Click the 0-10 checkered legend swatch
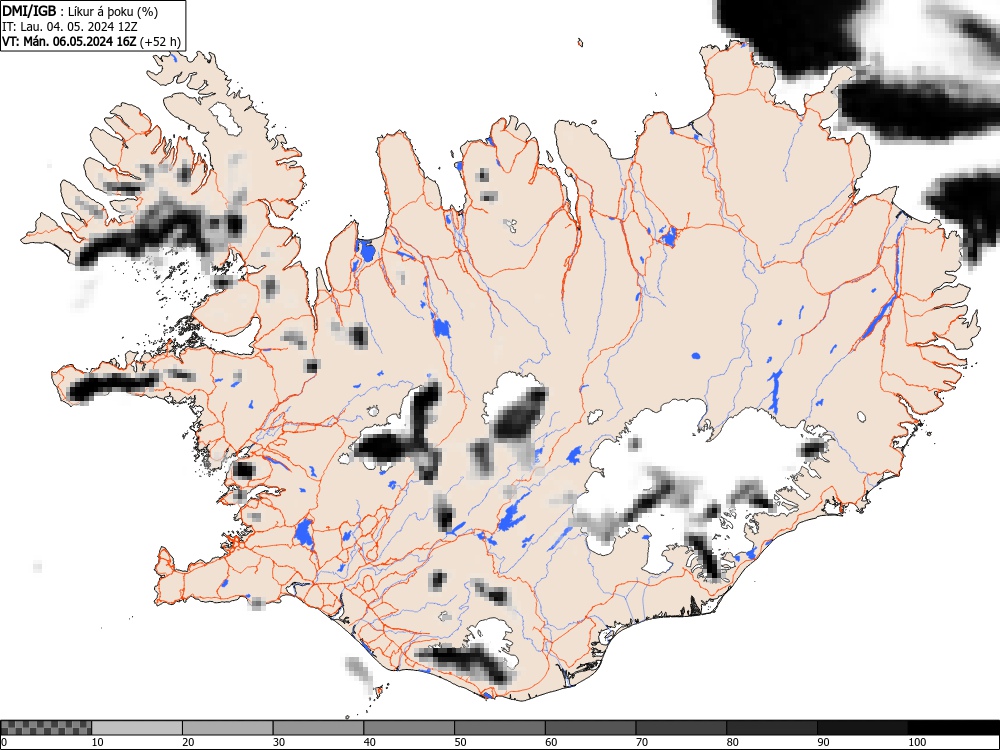This screenshot has height=750, width=1000. [x=47, y=728]
